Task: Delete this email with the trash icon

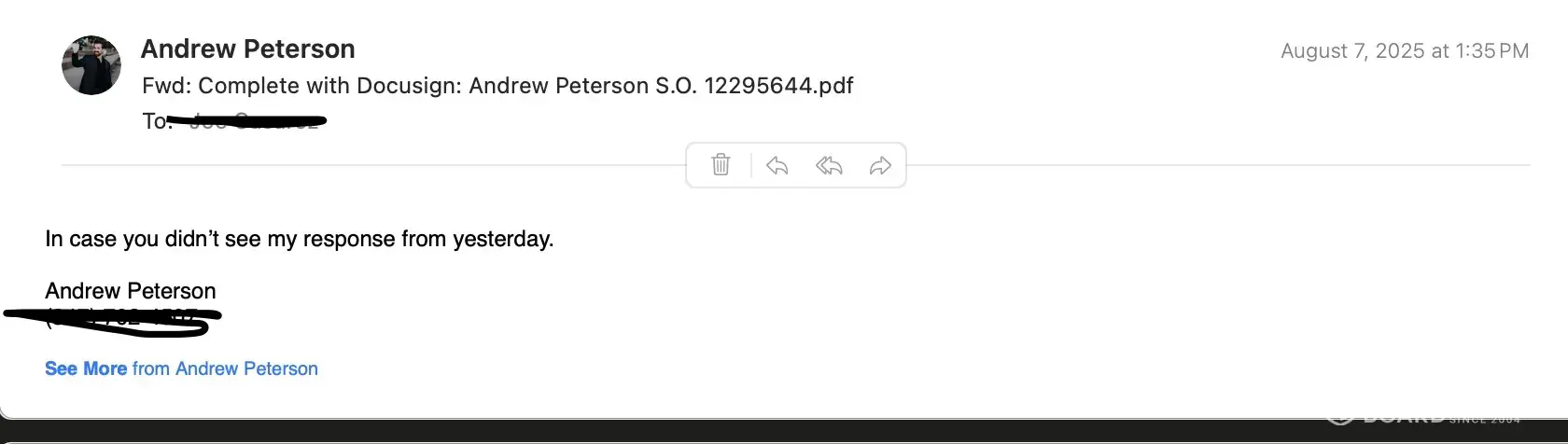Action: [721, 165]
